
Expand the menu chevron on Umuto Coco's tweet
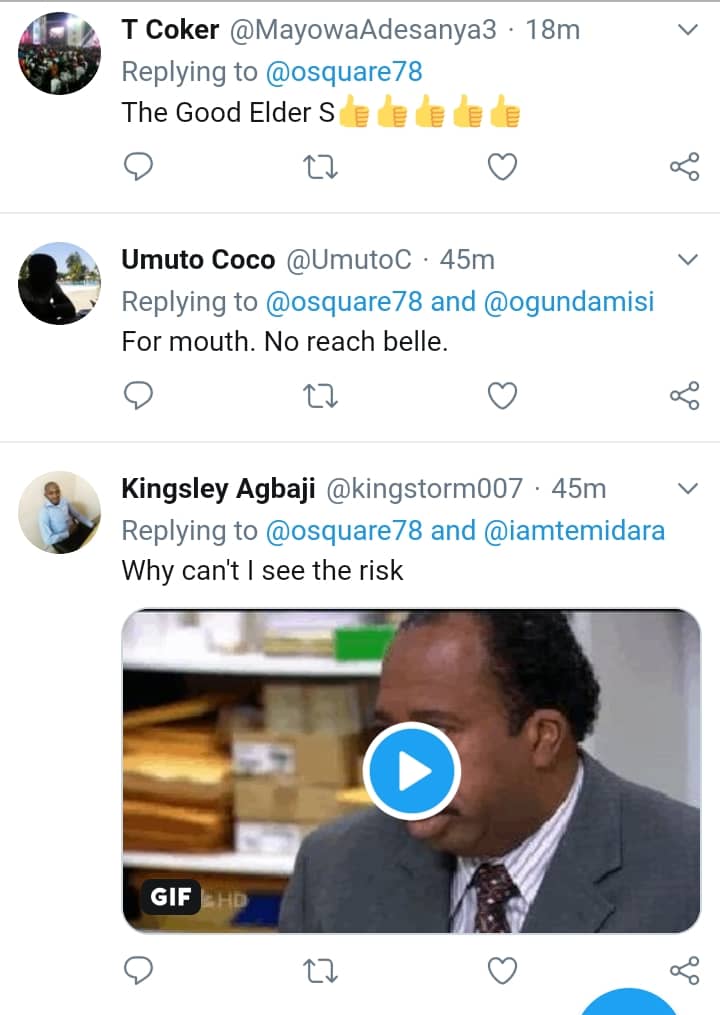[688, 260]
